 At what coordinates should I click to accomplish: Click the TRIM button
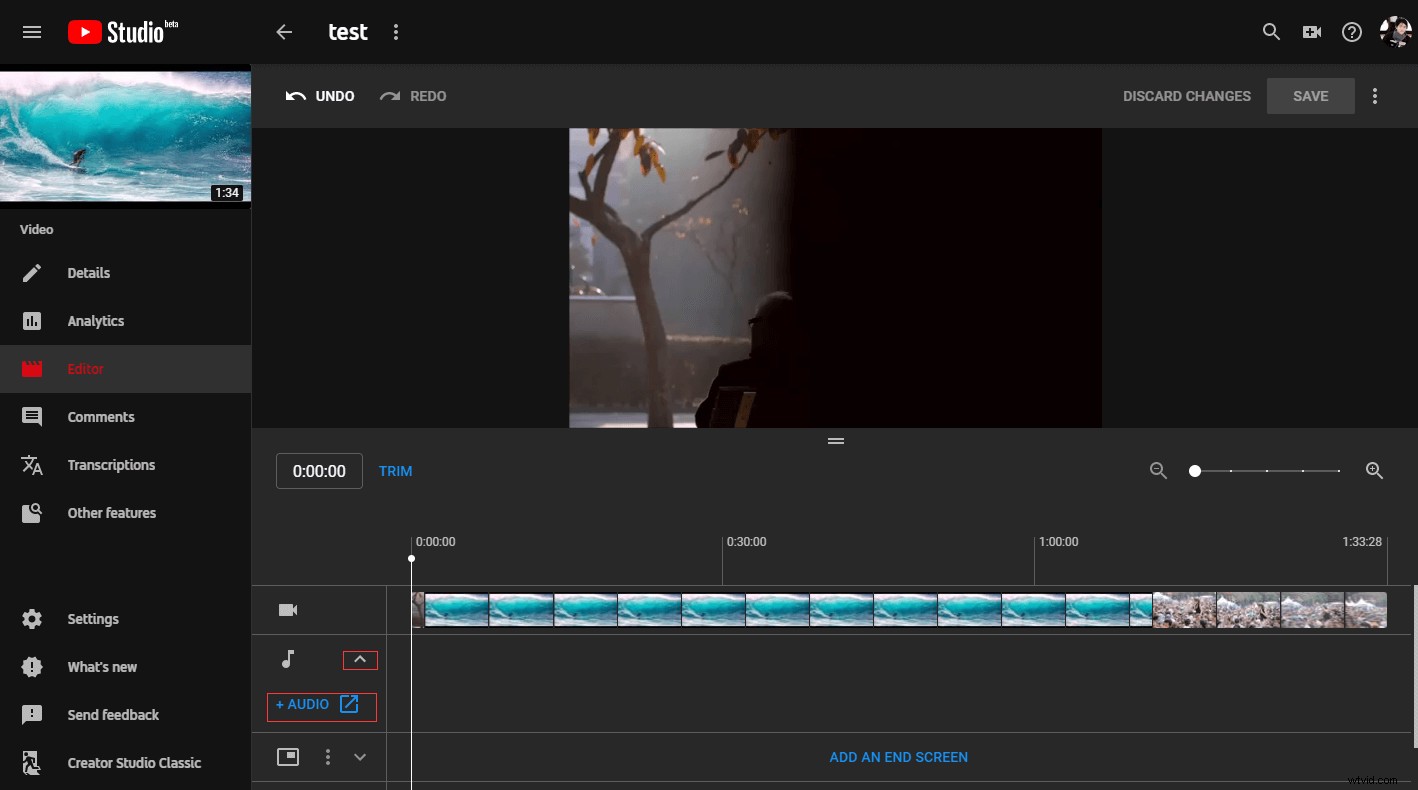click(395, 470)
